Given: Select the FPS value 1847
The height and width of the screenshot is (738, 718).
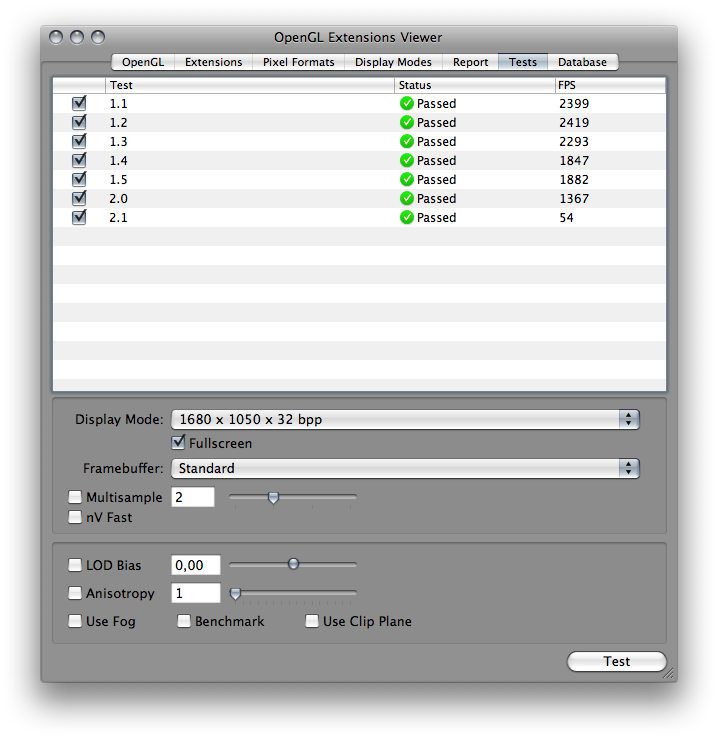Looking at the screenshot, I should pyautogui.click(x=574, y=160).
